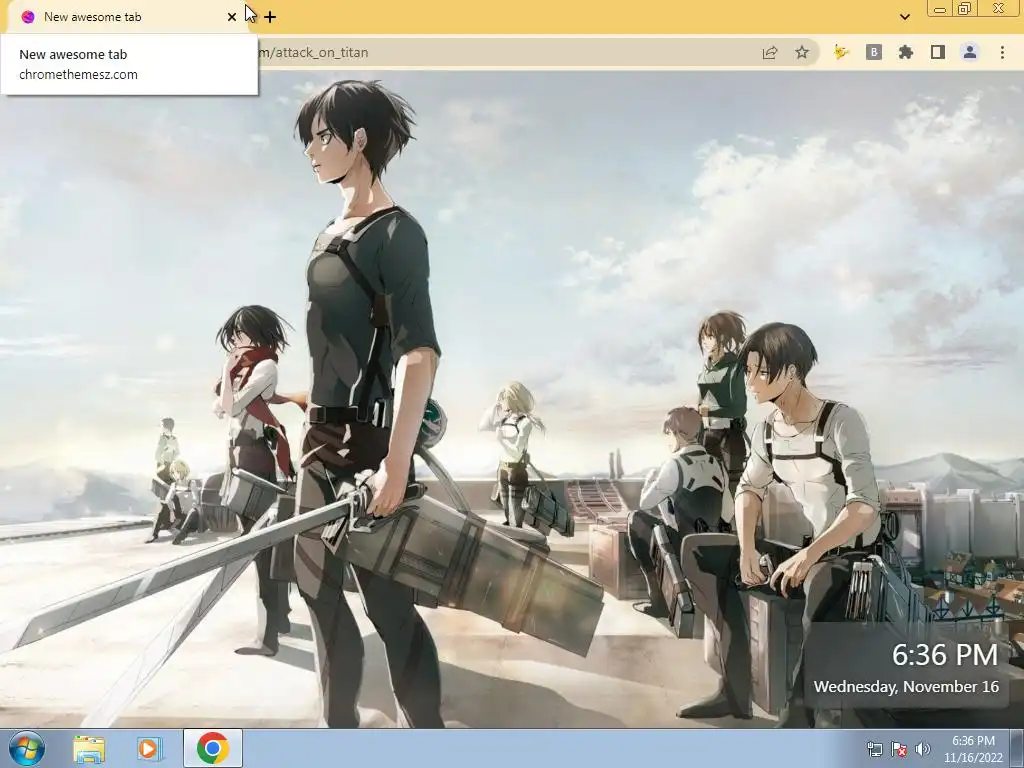Open a new tab with plus button

[x=270, y=17]
